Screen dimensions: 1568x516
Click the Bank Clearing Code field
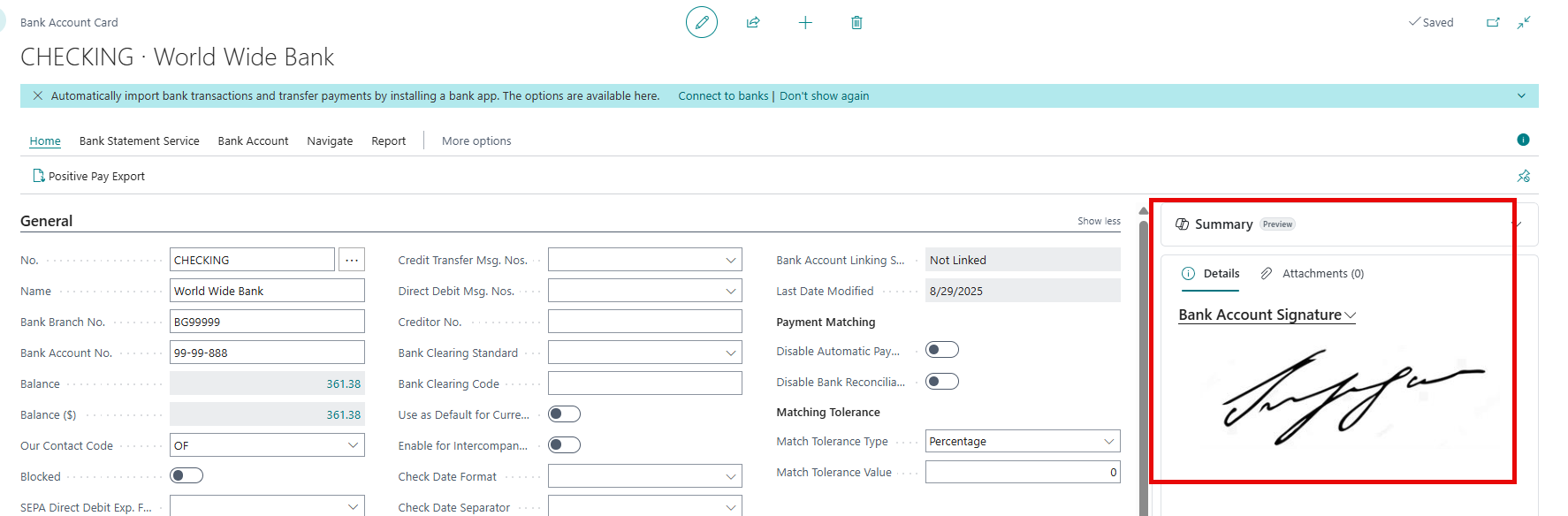645,383
